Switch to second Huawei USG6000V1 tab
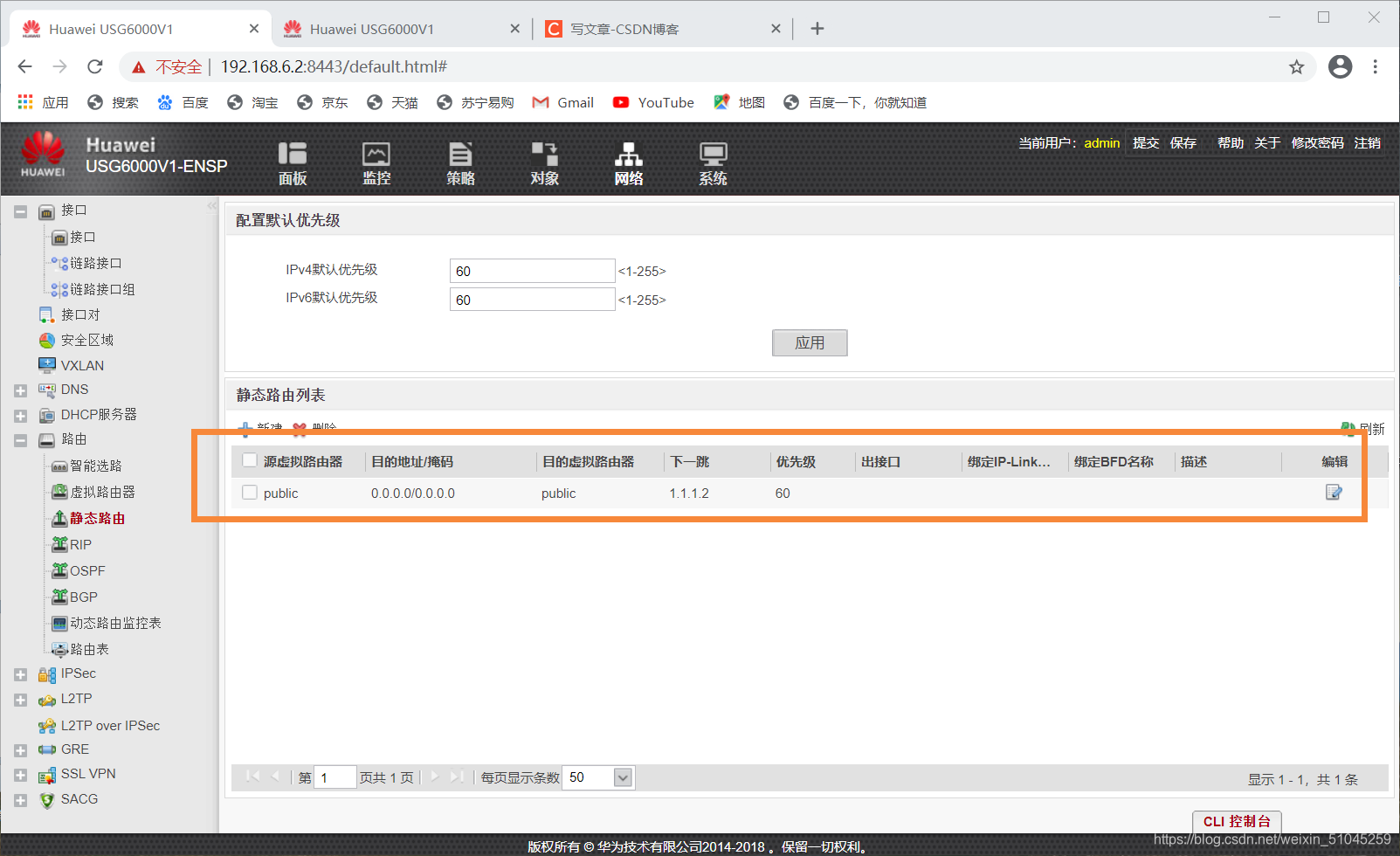The width and height of the screenshot is (1400, 856). 401,29
